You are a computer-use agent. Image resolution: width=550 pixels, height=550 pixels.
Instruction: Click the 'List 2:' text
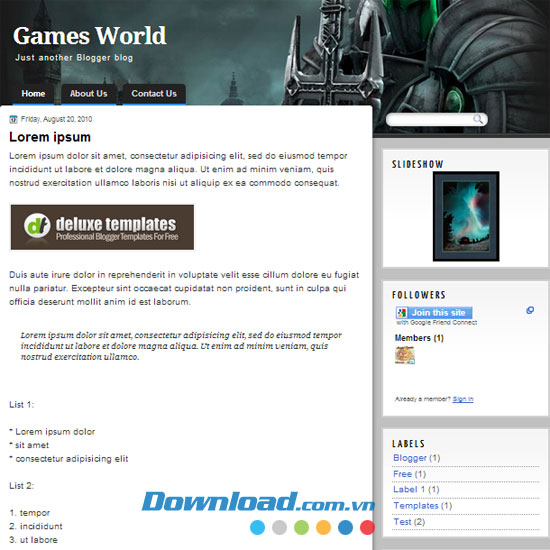[x=21, y=486]
